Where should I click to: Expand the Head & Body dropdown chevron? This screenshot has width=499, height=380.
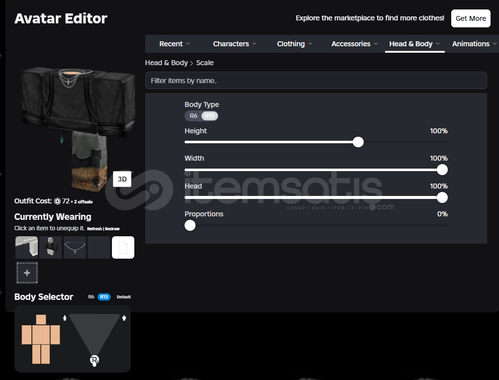(438, 44)
